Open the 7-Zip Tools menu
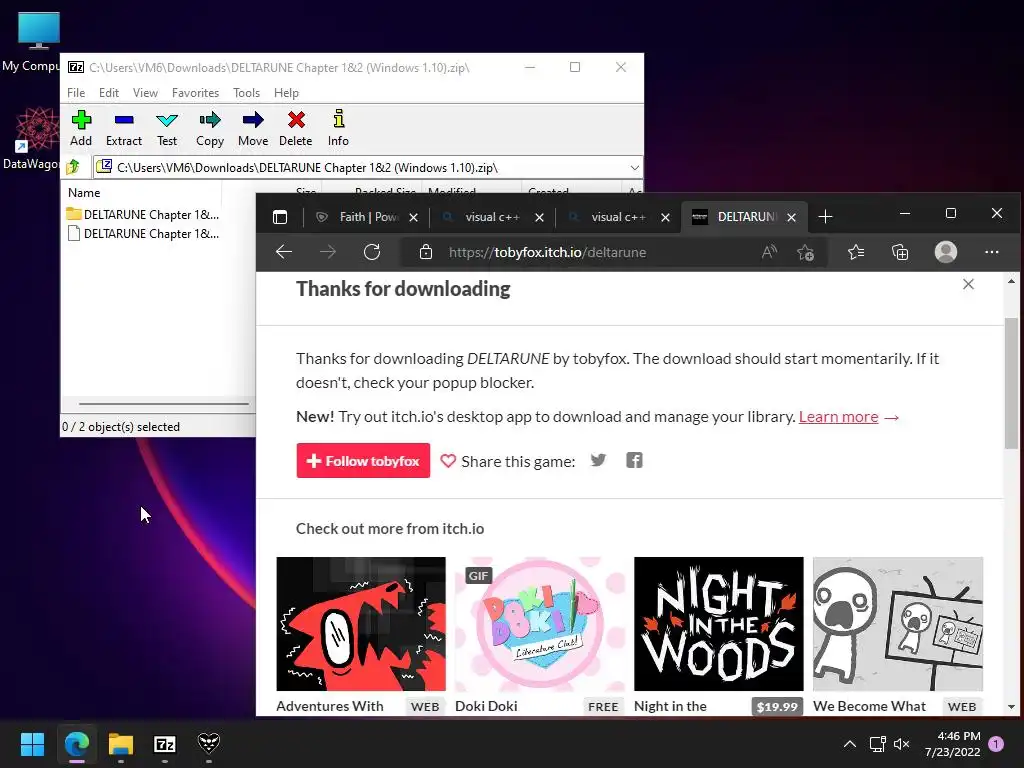The image size is (1024, 768). [246, 93]
